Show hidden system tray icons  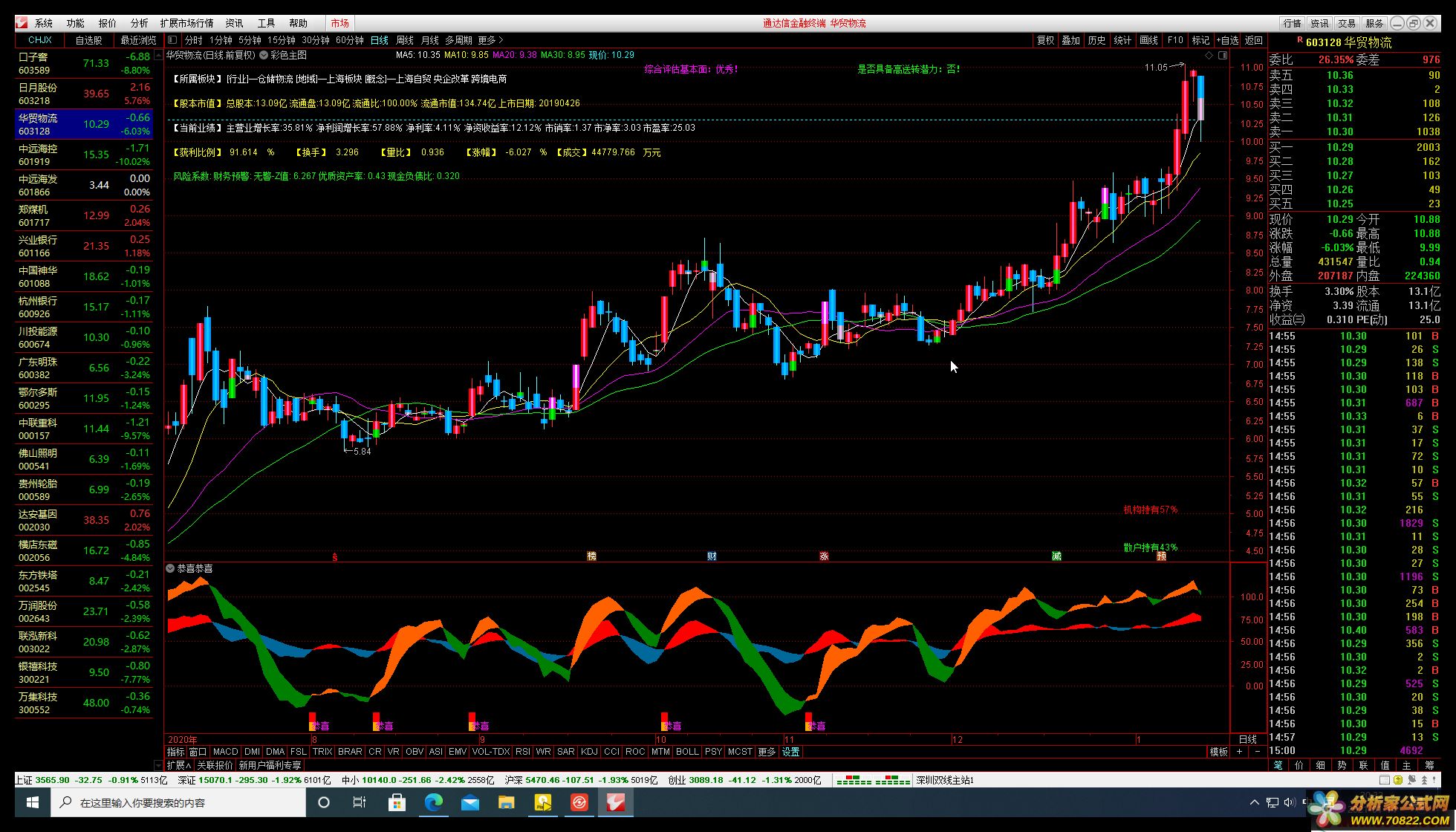pyautogui.click(x=1255, y=802)
